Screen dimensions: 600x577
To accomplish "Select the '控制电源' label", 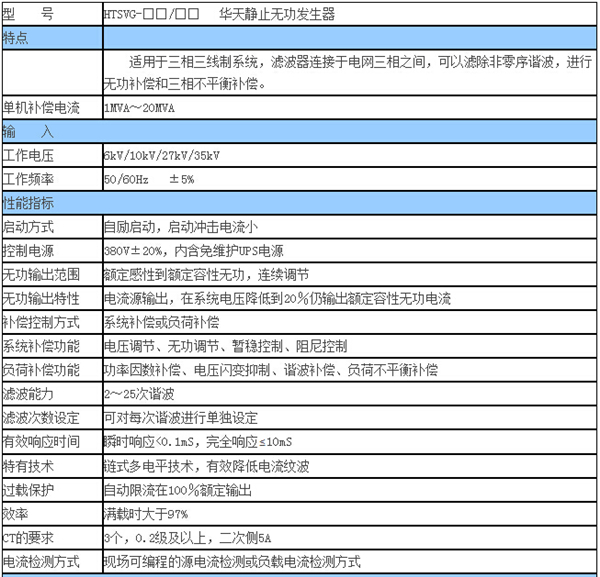I will (x=28, y=251).
